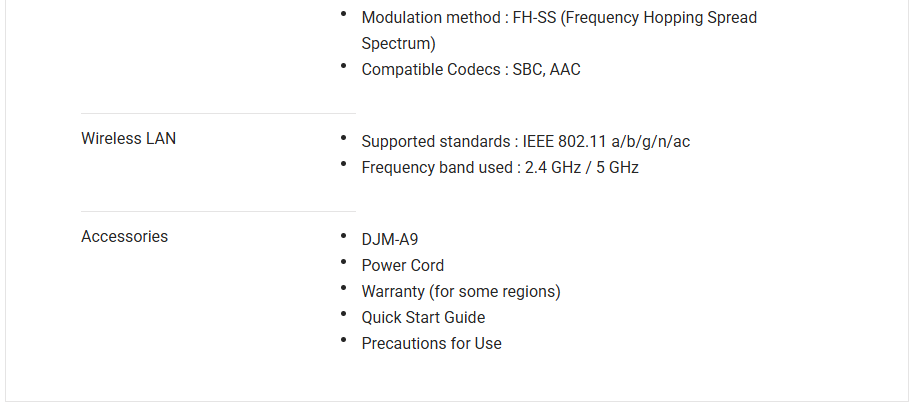Click the Modulation method specification line
This screenshot has height=410, width=913.
(559, 18)
